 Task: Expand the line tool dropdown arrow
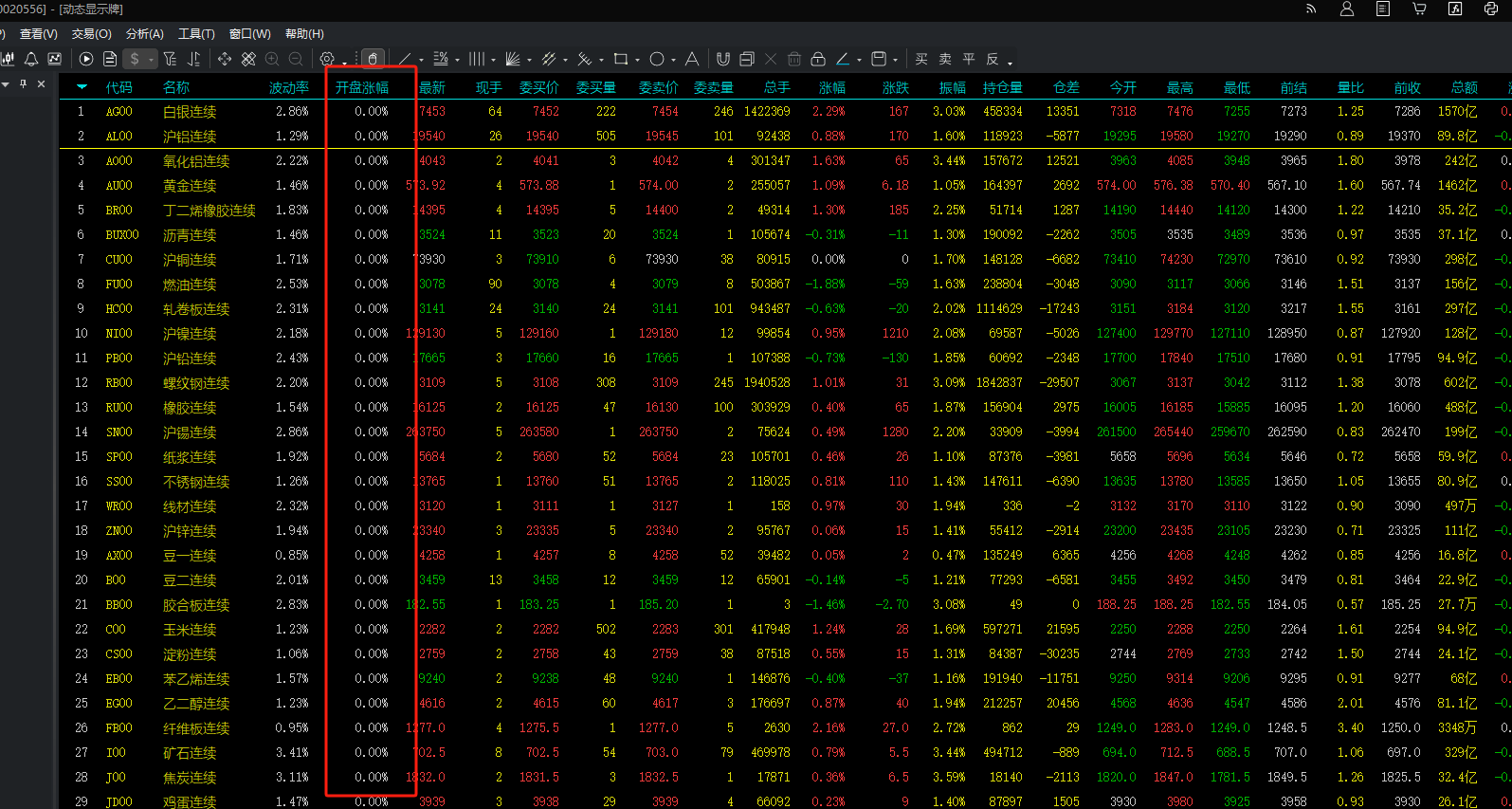pyautogui.click(x=421, y=61)
